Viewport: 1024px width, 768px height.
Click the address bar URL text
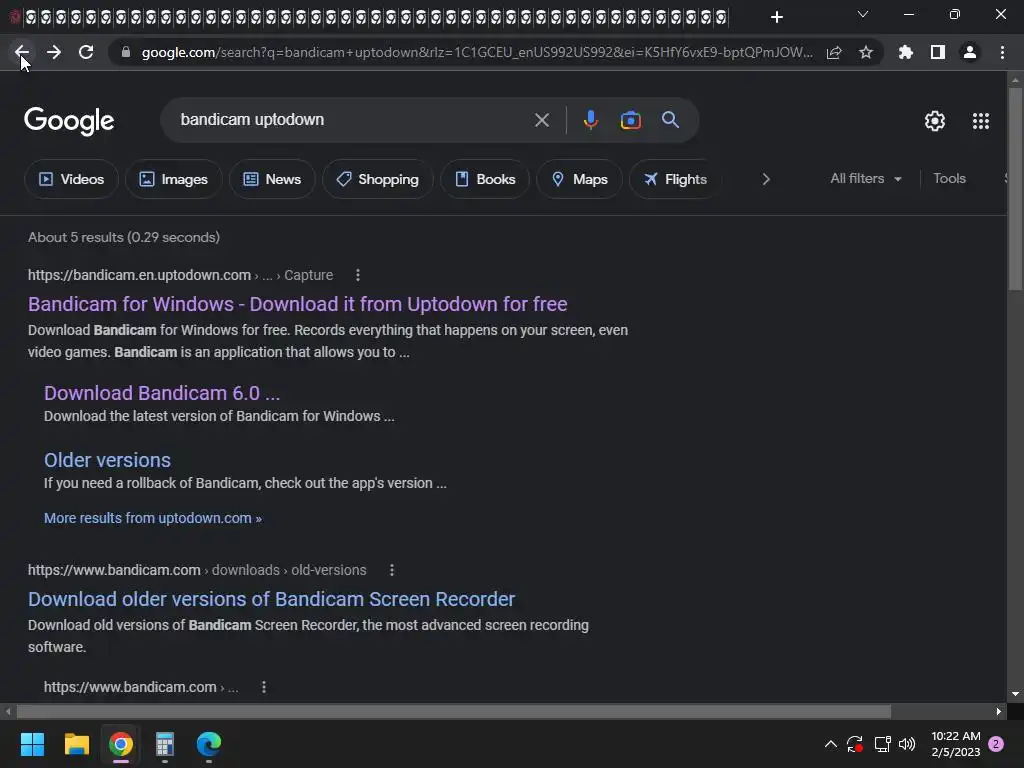click(477, 52)
